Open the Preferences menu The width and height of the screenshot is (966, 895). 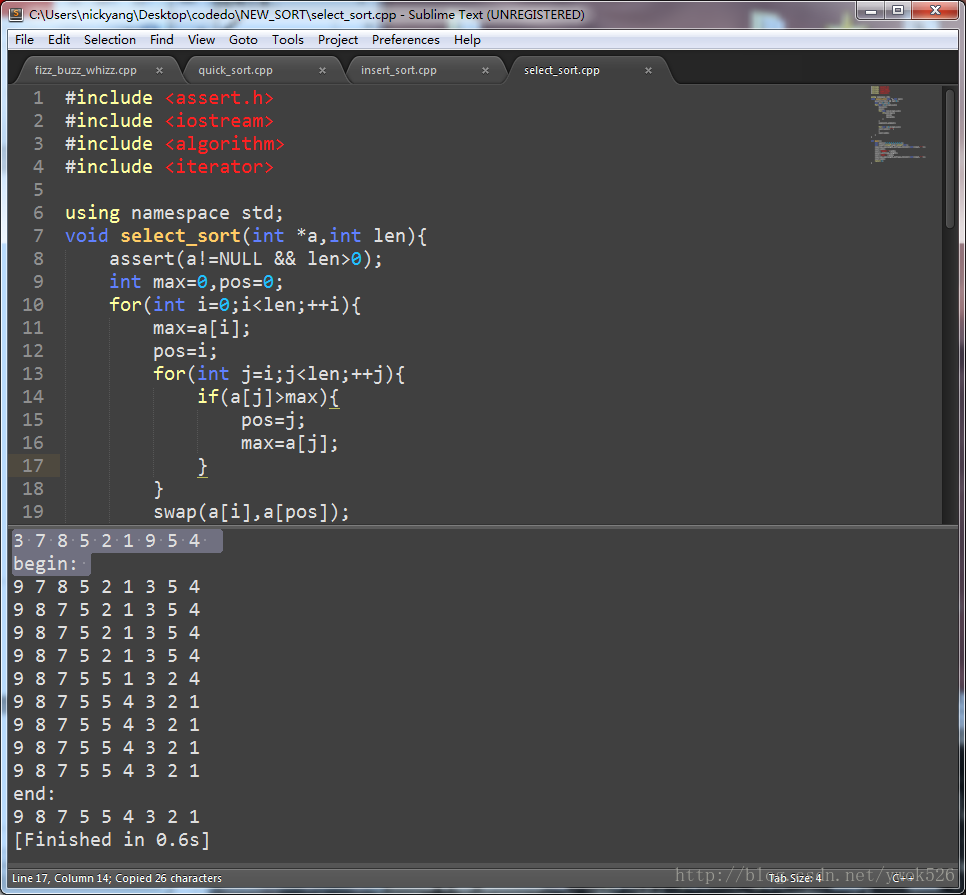point(405,39)
